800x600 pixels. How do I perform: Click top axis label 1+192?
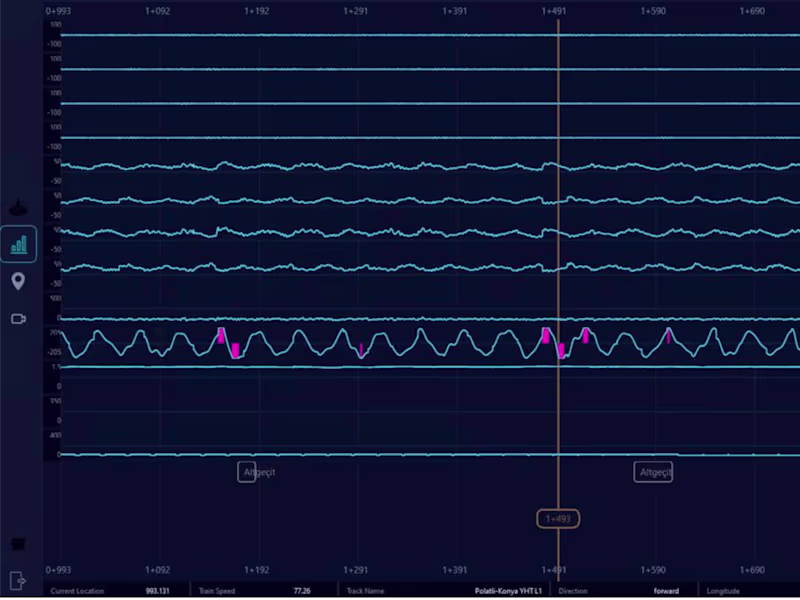click(x=257, y=11)
